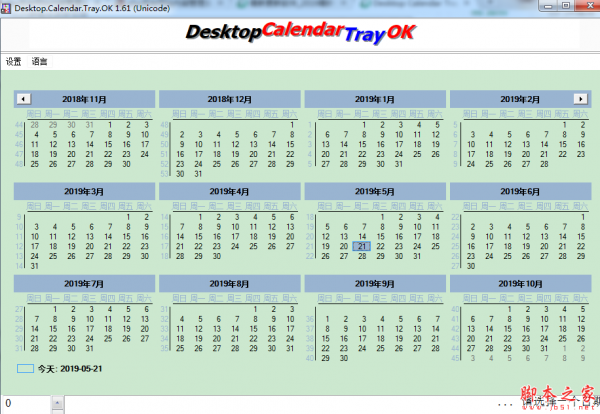Focus the bottom-left field showing 0
Viewport: 600px width, 414px height.
click(26, 403)
